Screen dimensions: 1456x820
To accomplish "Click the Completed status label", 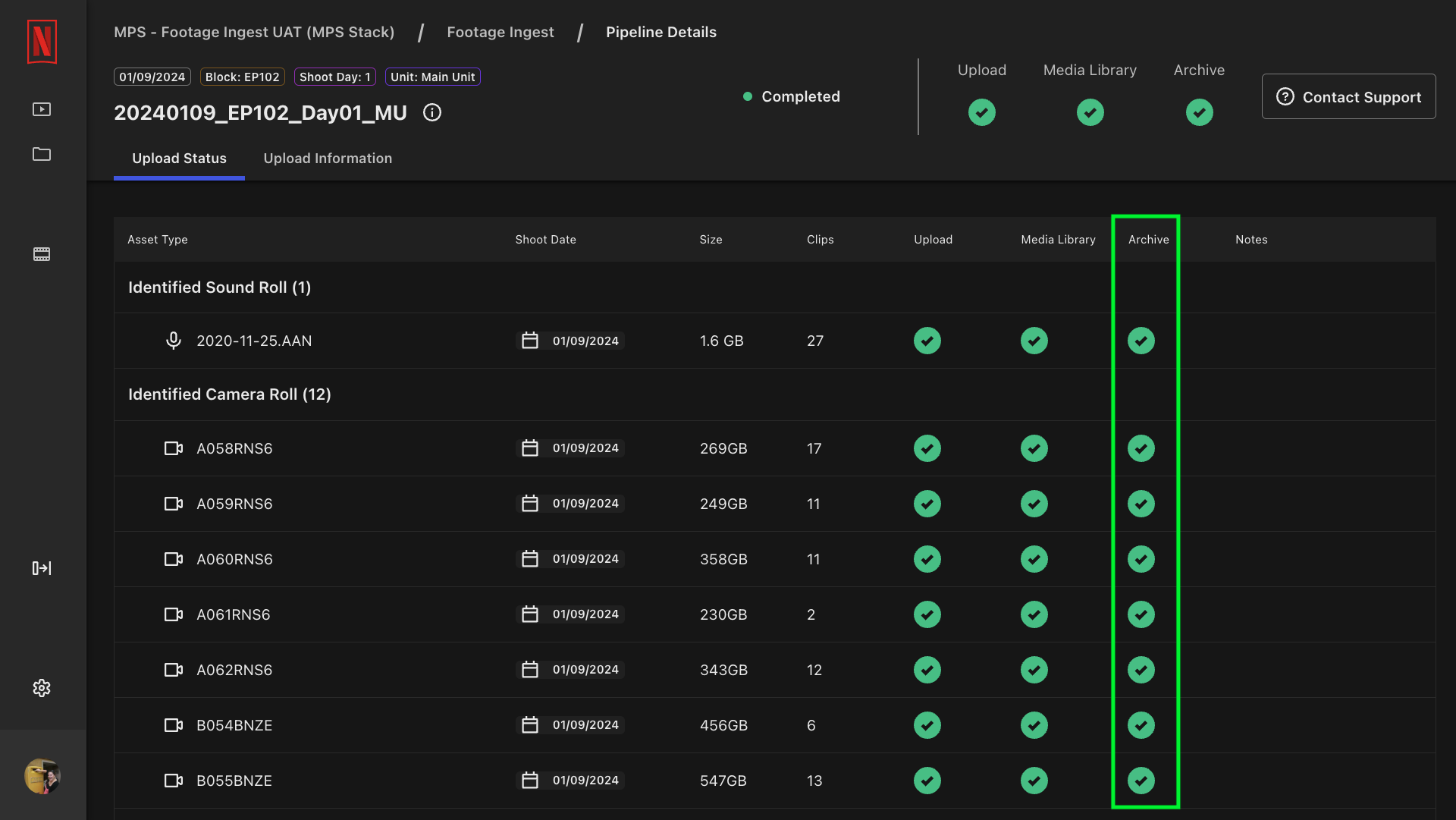I will tap(801, 96).
